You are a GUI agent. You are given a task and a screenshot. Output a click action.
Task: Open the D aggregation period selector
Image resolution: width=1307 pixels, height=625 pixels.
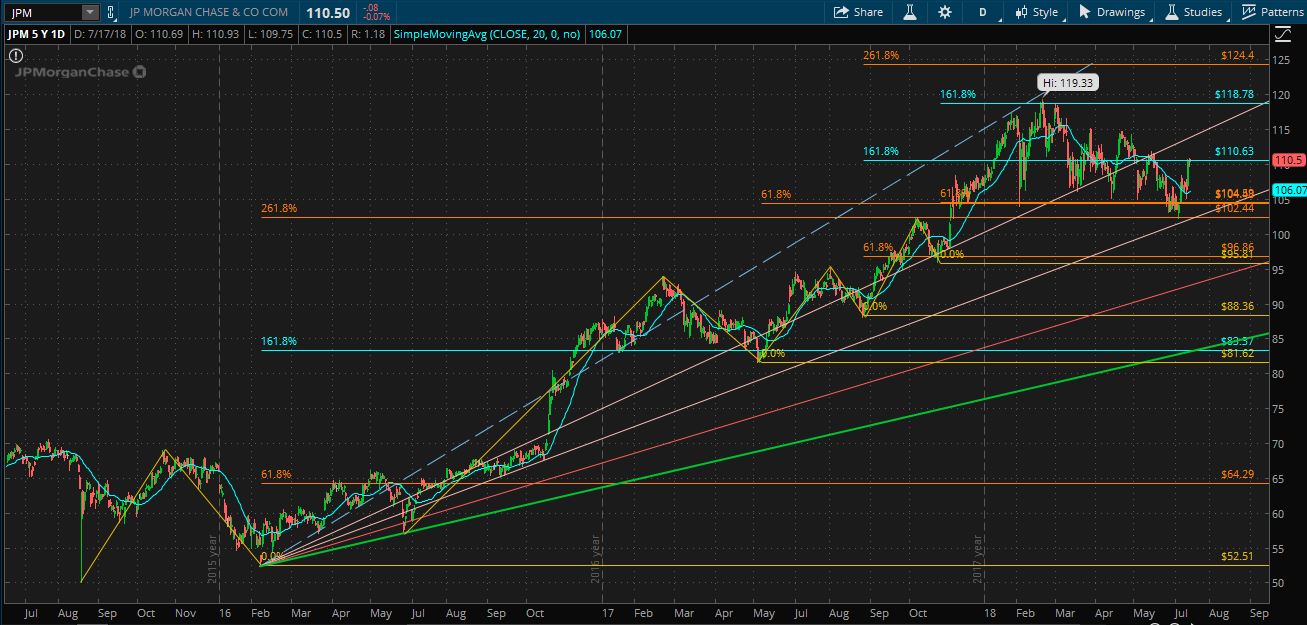(x=983, y=12)
